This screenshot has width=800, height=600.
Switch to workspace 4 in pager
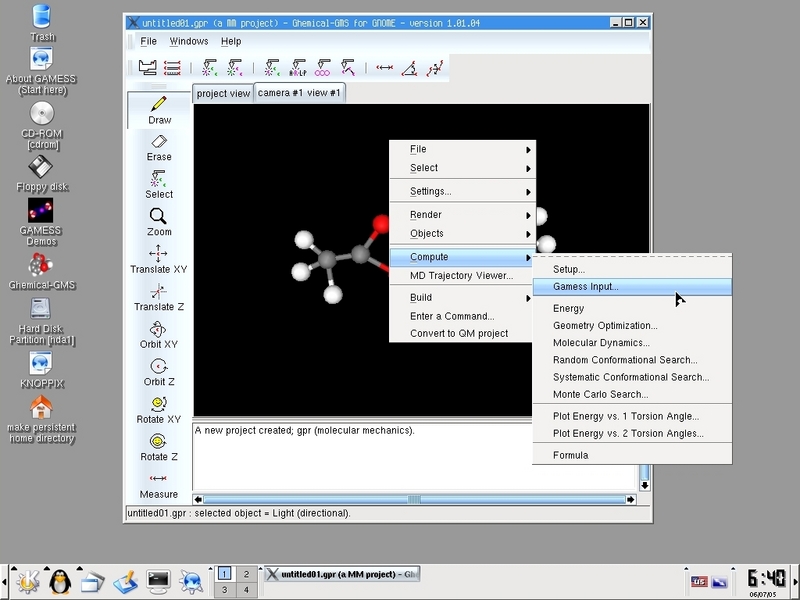click(246, 590)
